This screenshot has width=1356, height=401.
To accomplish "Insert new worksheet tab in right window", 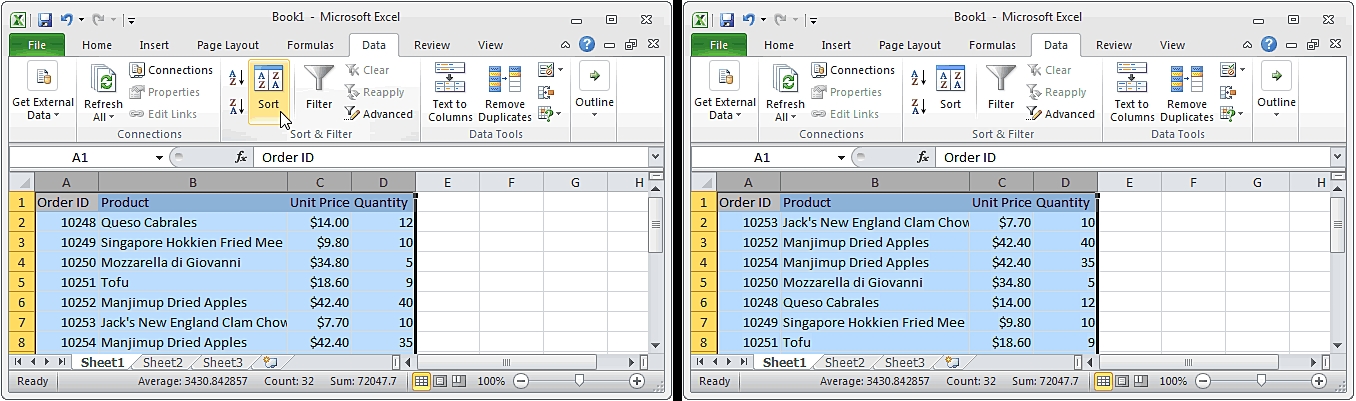I will tap(951, 362).
